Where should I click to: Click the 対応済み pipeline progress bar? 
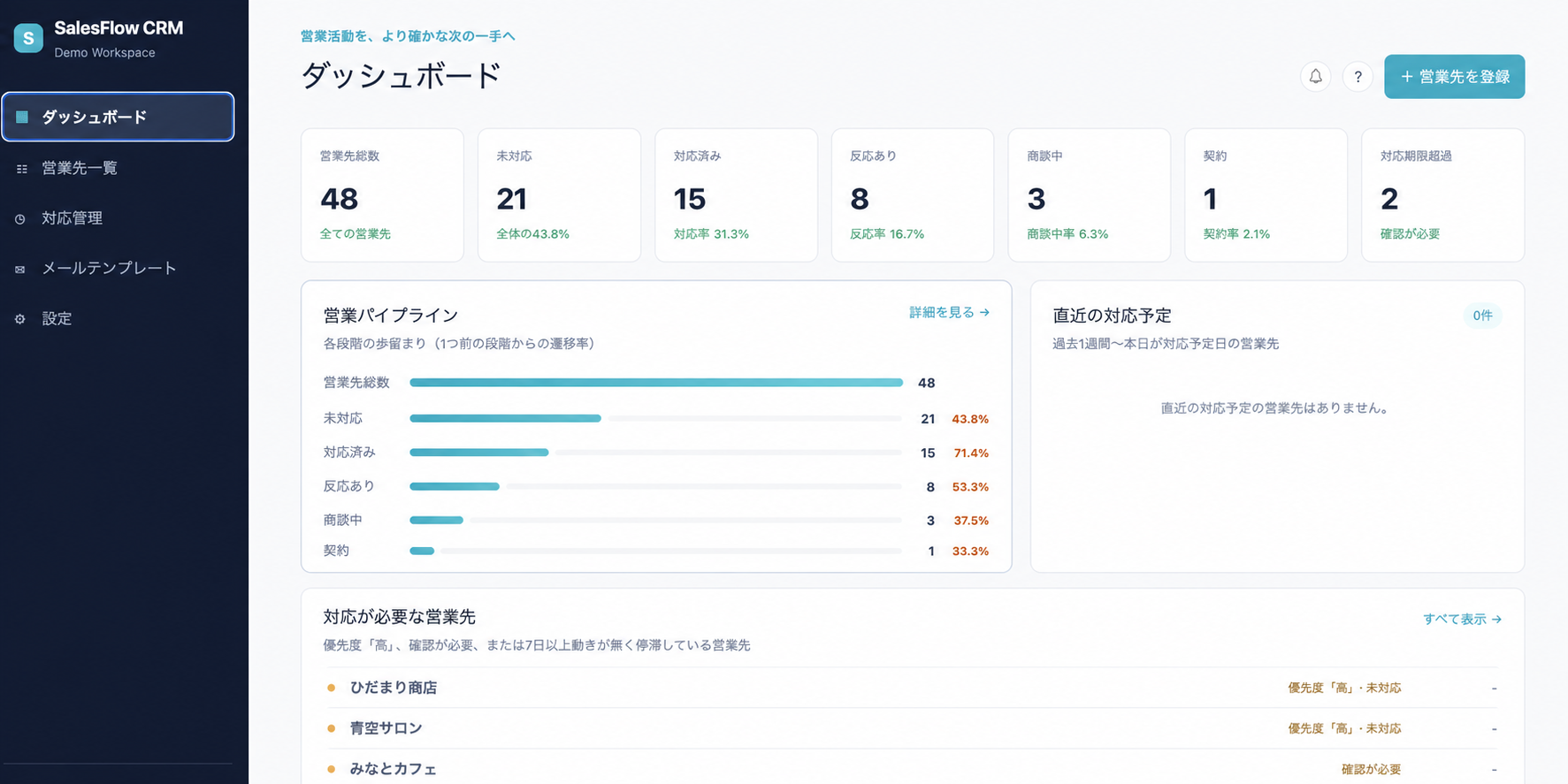pyautogui.click(x=656, y=453)
